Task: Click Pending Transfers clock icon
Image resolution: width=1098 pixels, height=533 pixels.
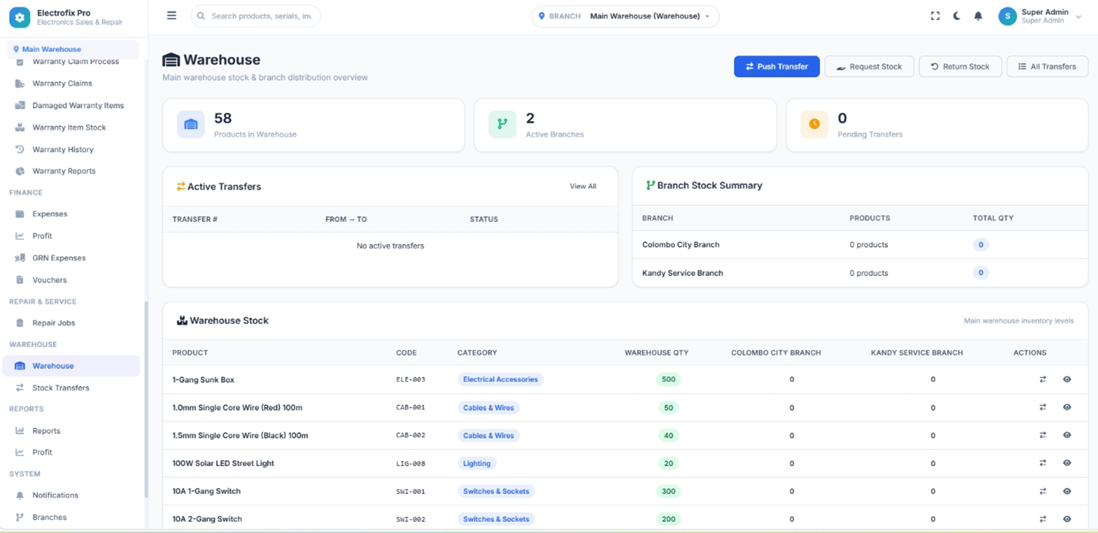Action: tap(814, 124)
